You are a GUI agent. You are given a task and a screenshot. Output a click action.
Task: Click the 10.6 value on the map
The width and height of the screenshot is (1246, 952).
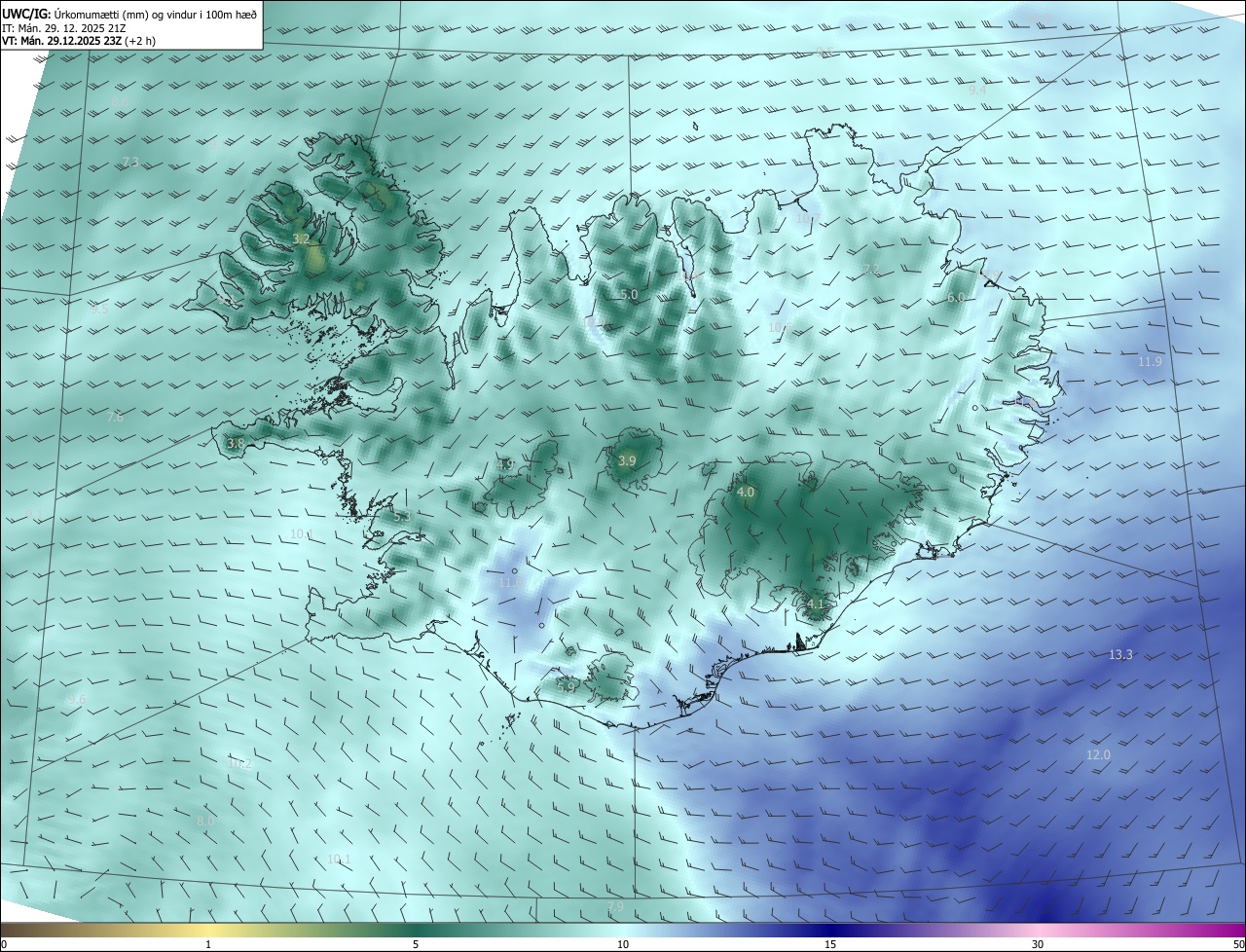[779, 328]
